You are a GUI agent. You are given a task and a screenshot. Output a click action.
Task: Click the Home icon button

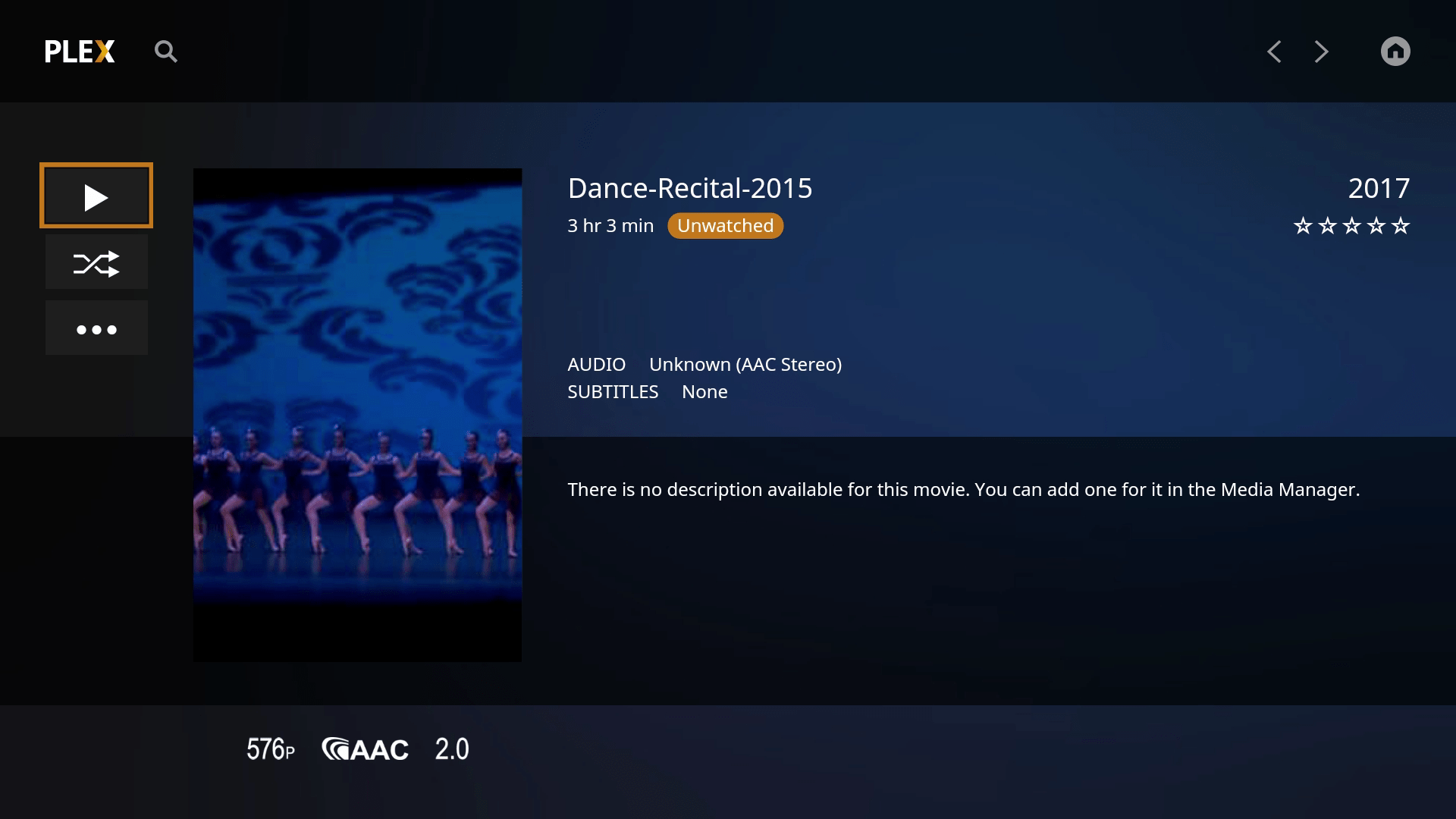[1395, 52]
